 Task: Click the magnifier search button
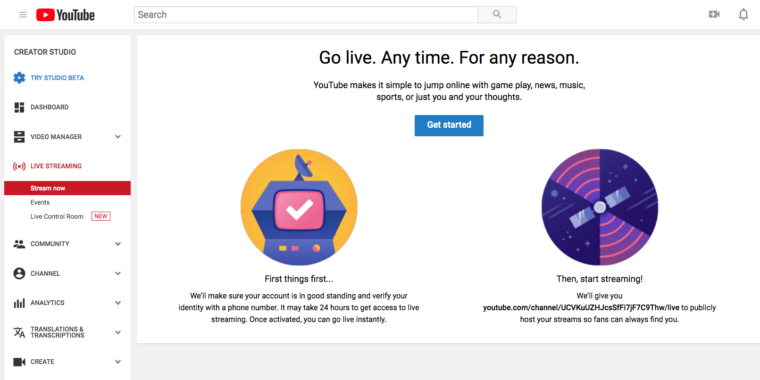click(497, 15)
